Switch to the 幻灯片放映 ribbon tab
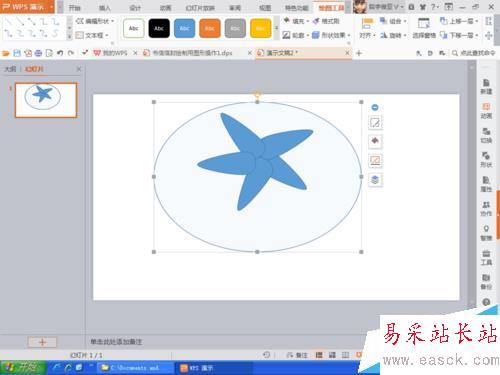This screenshot has height=375, width=500. click(x=200, y=7)
